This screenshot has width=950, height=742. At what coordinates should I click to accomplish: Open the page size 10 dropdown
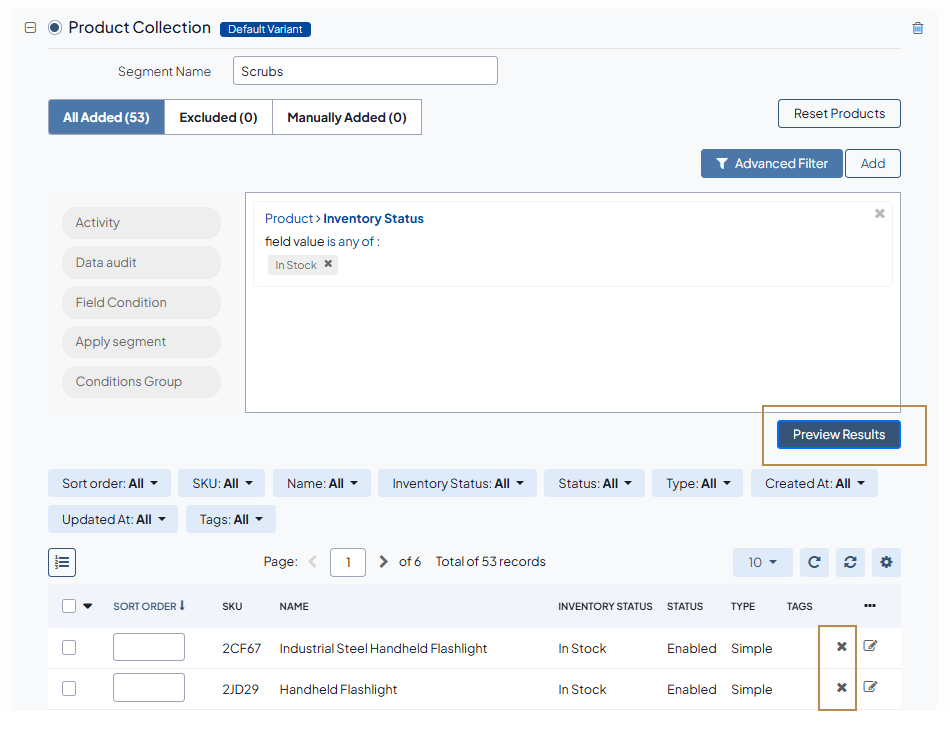pyautogui.click(x=762, y=562)
